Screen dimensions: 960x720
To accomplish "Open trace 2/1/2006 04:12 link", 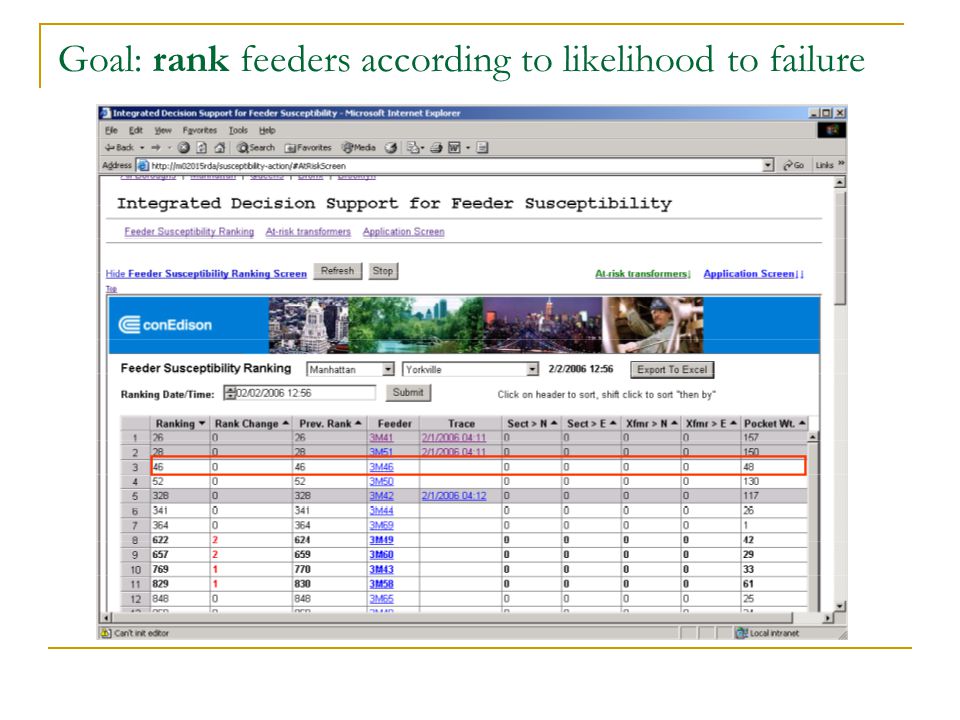I will coord(454,496).
